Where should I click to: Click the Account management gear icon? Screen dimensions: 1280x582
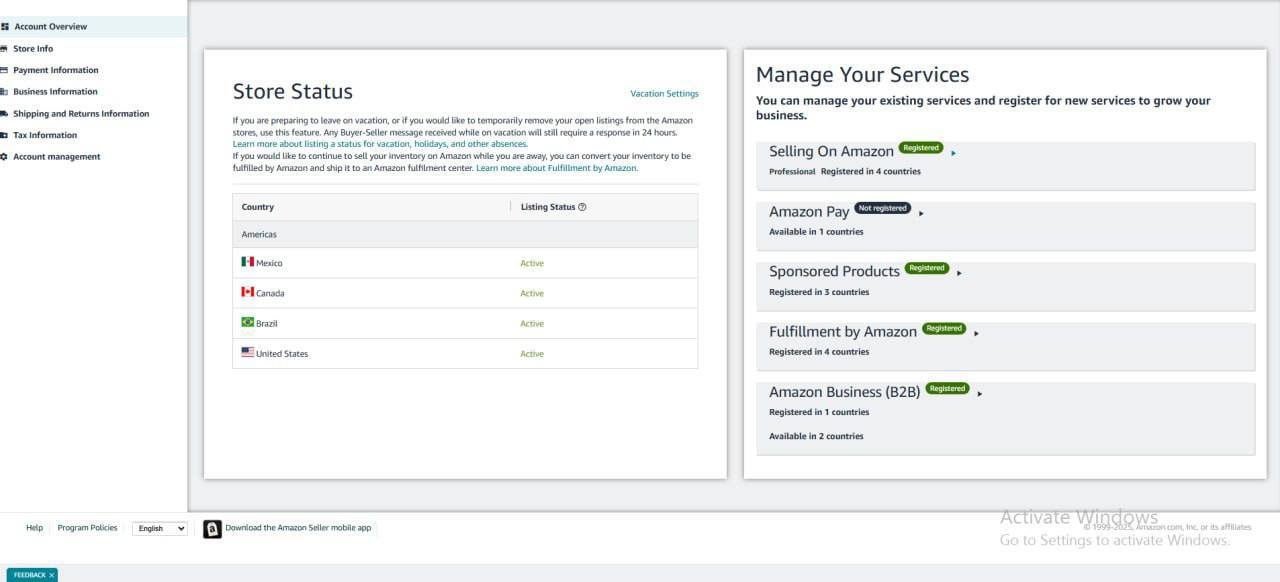pyautogui.click(x=5, y=157)
